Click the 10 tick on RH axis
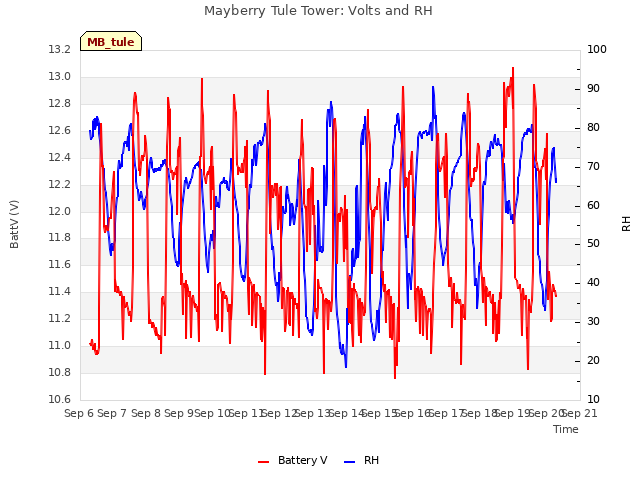The height and width of the screenshot is (480, 640). pos(593,399)
